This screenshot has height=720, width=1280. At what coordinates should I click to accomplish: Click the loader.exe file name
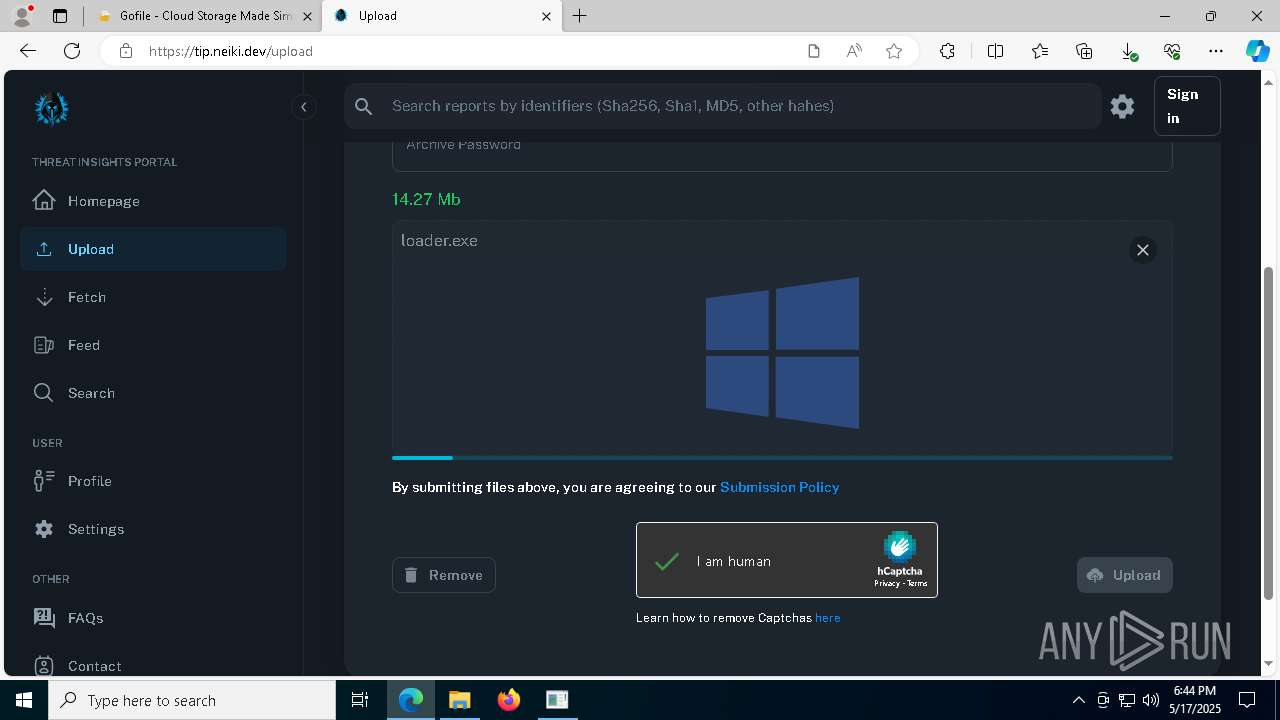click(x=439, y=241)
